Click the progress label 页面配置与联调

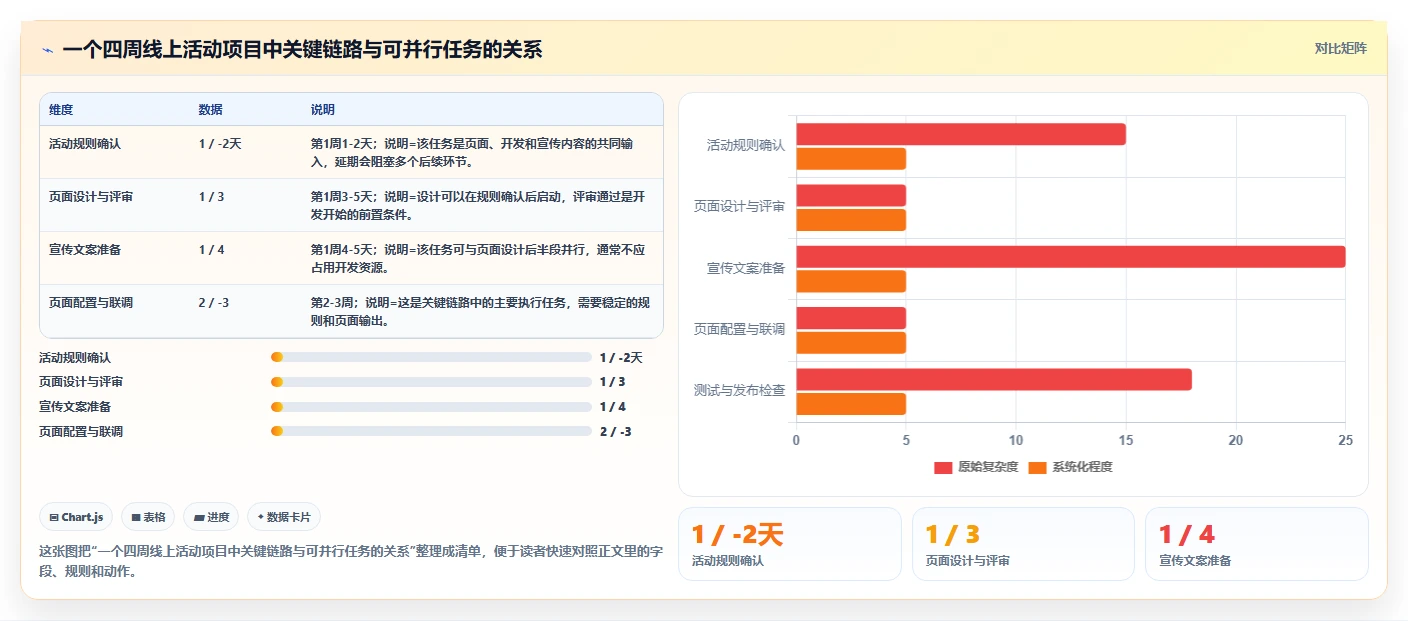coord(81,432)
